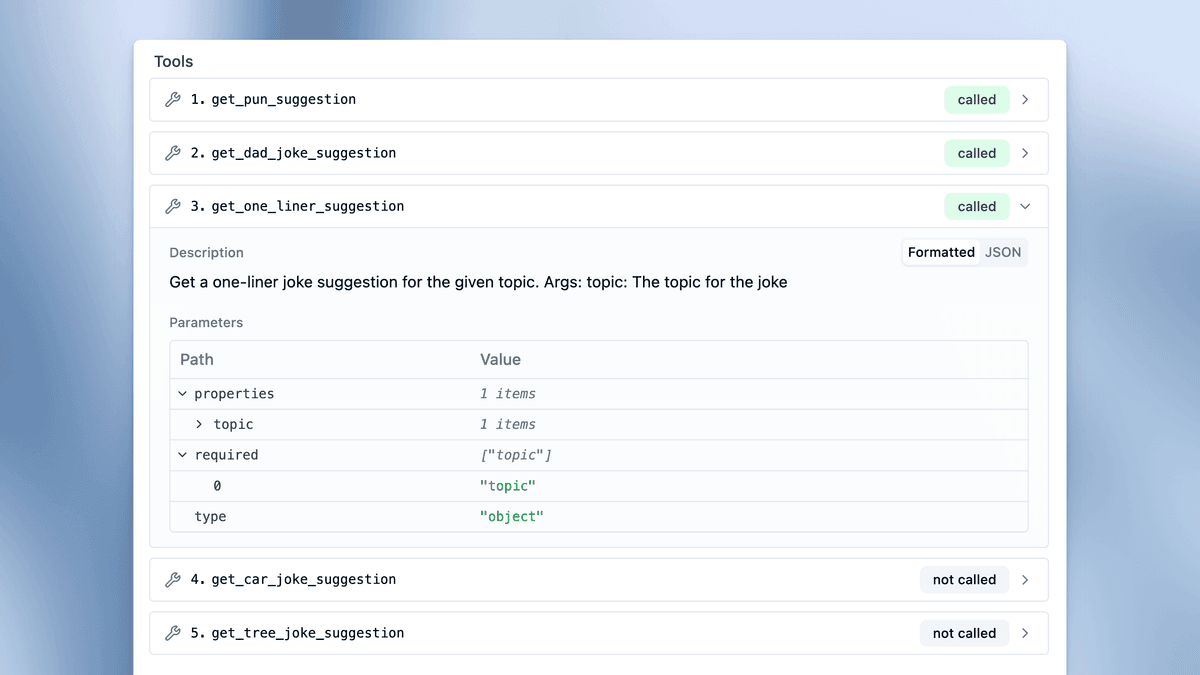Expand the get_pun_suggestion tool chevron
Viewport: 1200px width, 675px height.
1025,100
